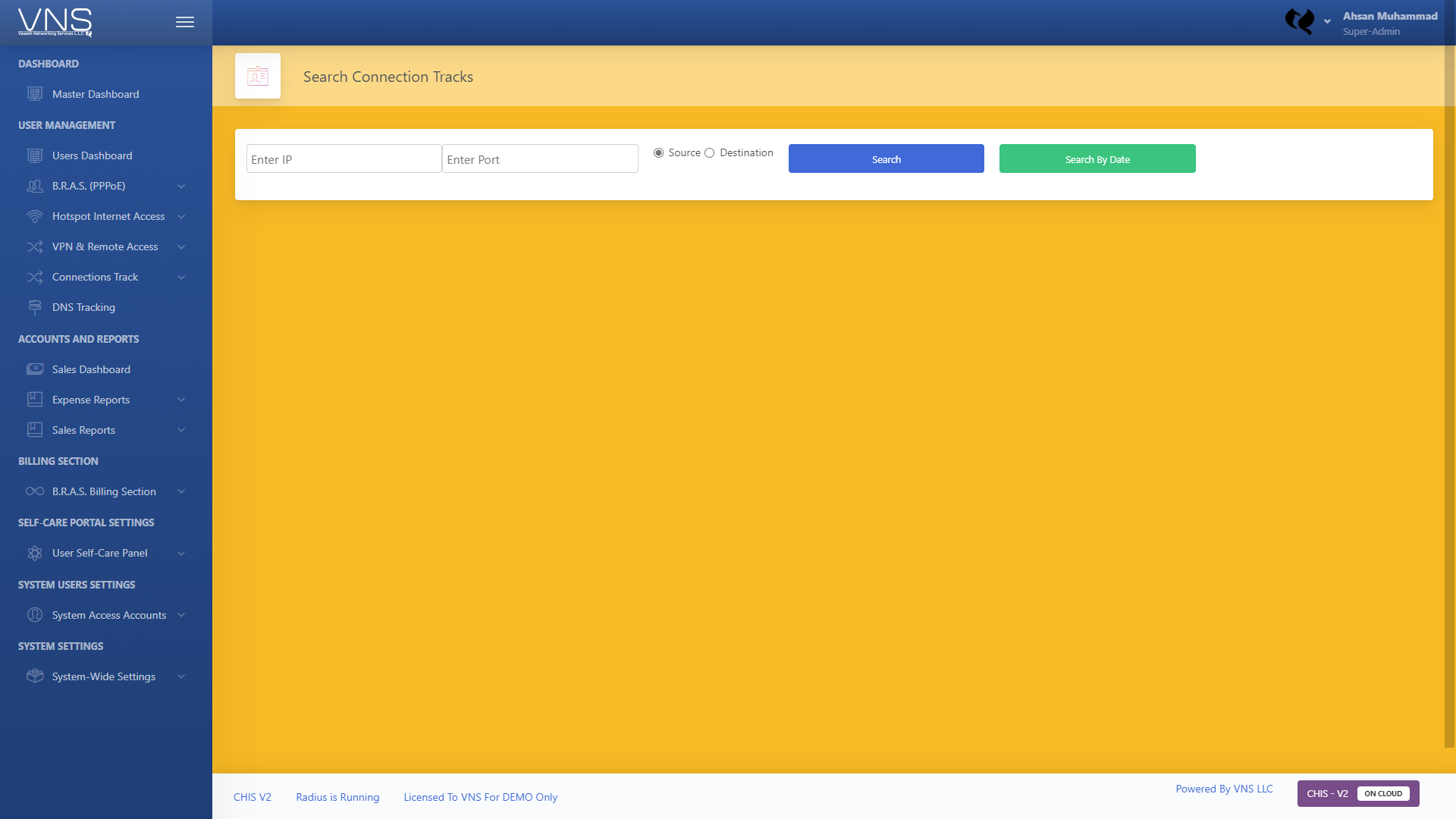Click the B.R.A.S. Billing Section infinity icon
This screenshot has width=1456, height=819.
[35, 491]
